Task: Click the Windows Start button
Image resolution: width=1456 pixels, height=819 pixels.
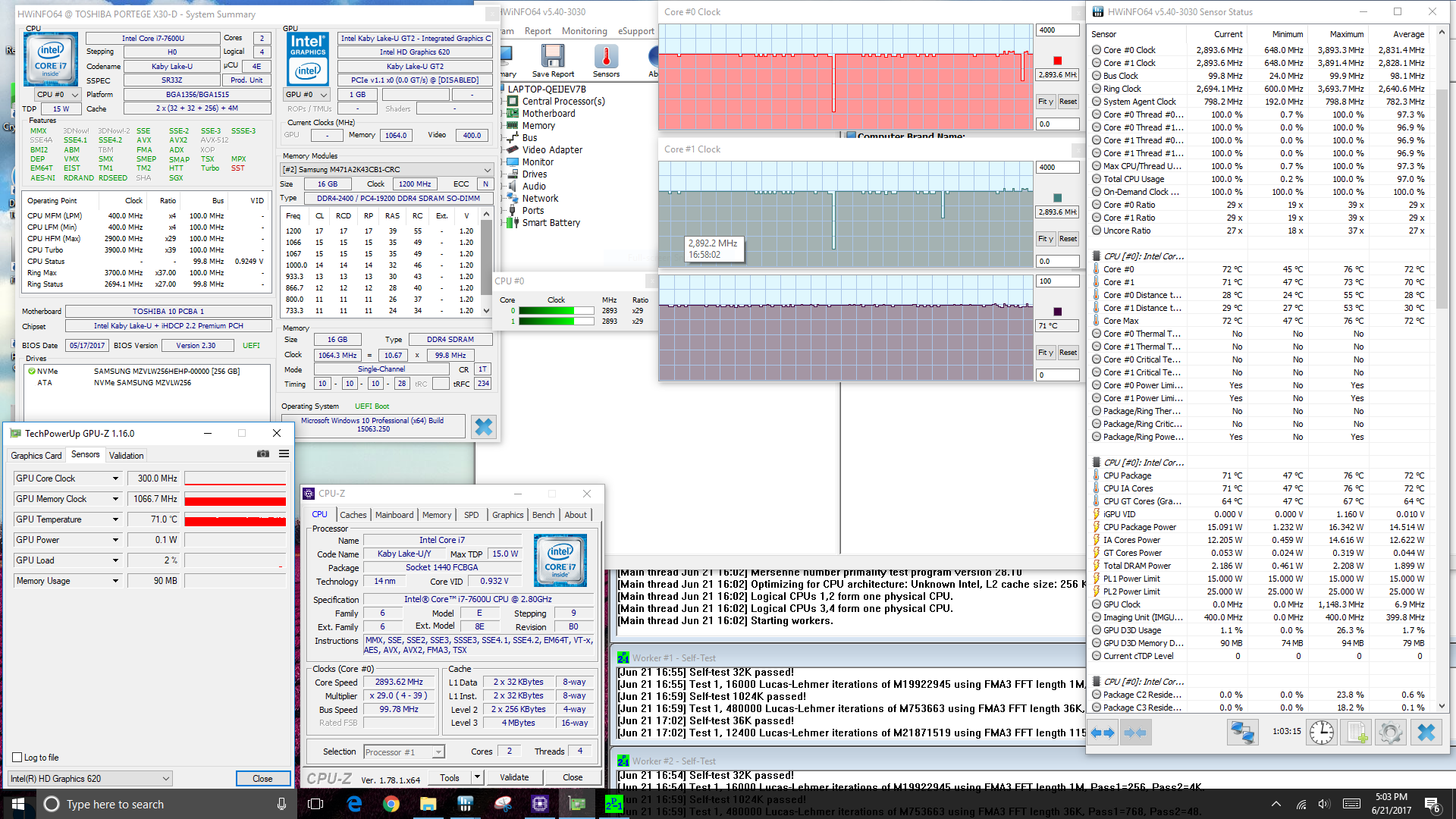Action: [18, 804]
